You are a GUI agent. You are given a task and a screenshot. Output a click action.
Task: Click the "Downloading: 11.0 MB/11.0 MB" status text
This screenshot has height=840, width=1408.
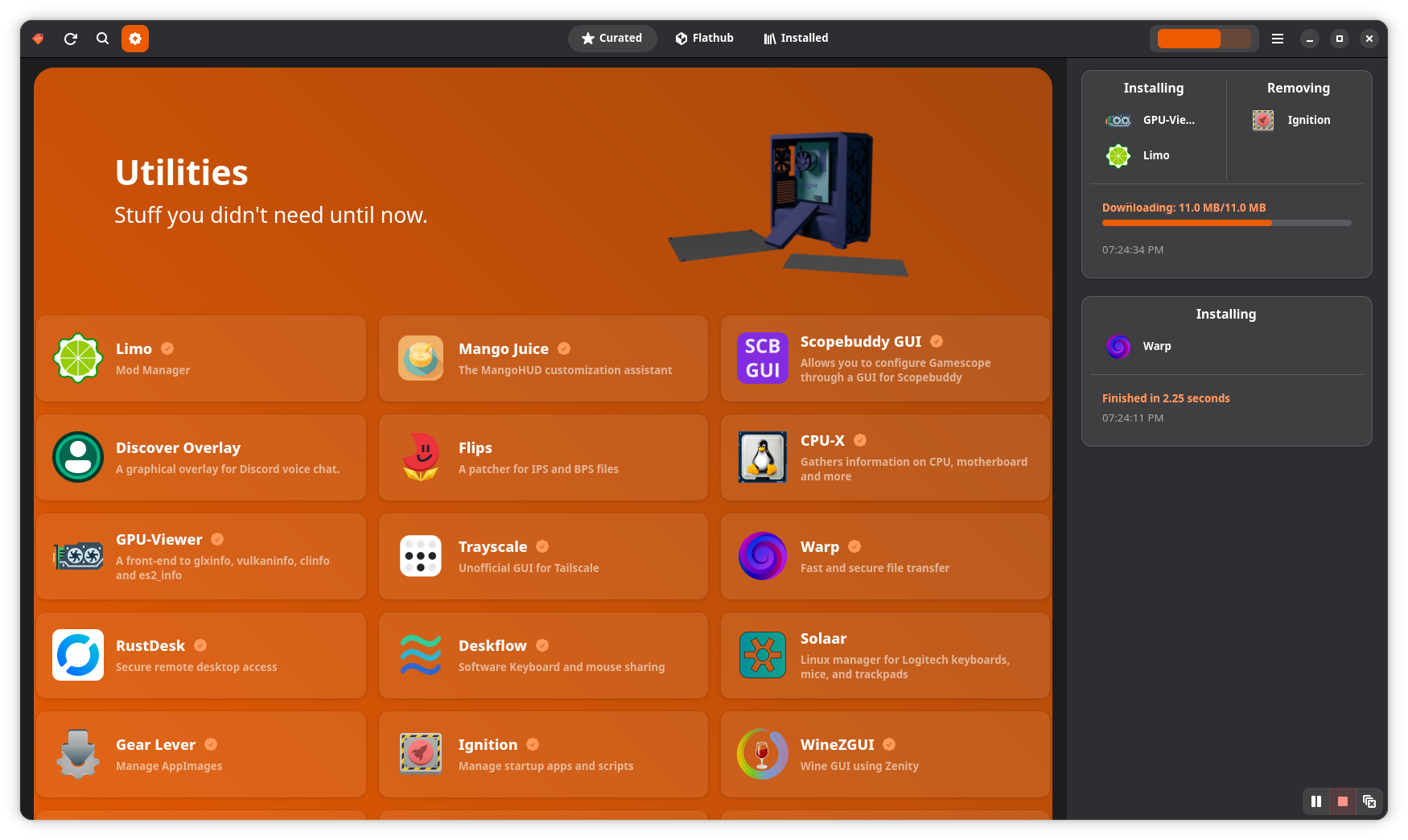[x=1184, y=208]
